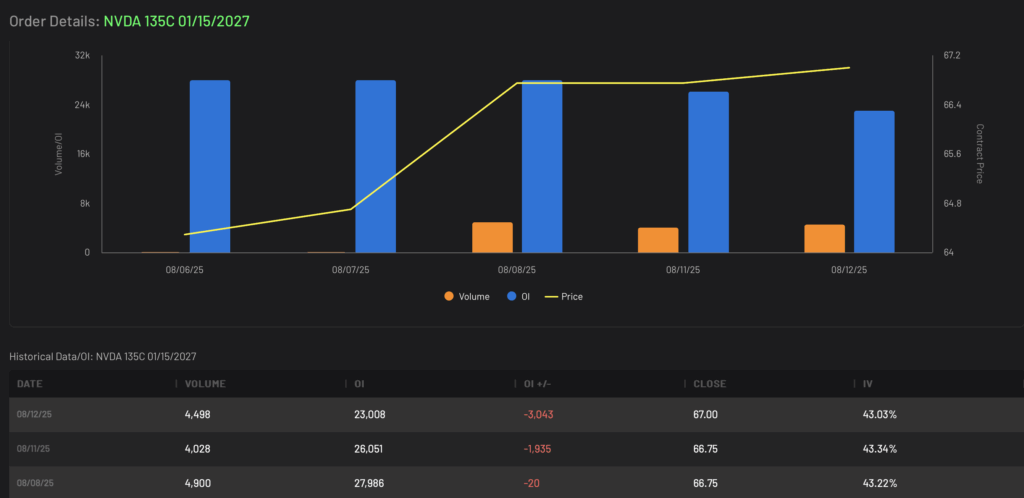Click the 08/11/25 row close price 66.75
Image resolution: width=1024 pixels, height=498 pixels.
pyautogui.click(x=705, y=449)
